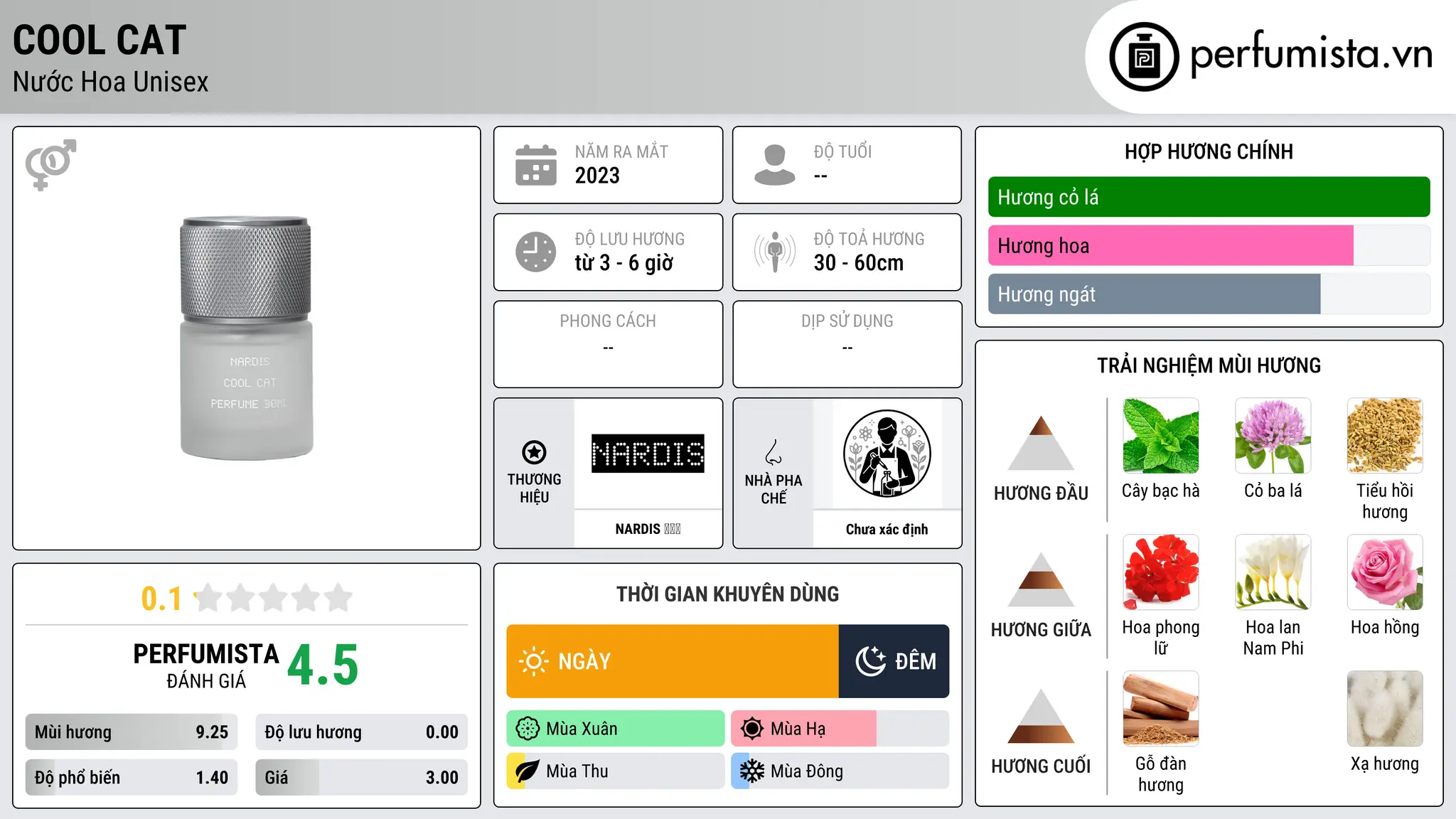Image resolution: width=1456 pixels, height=819 pixels.
Task: Click the green 4.5 Perfumista score
Action: pyautogui.click(x=323, y=665)
